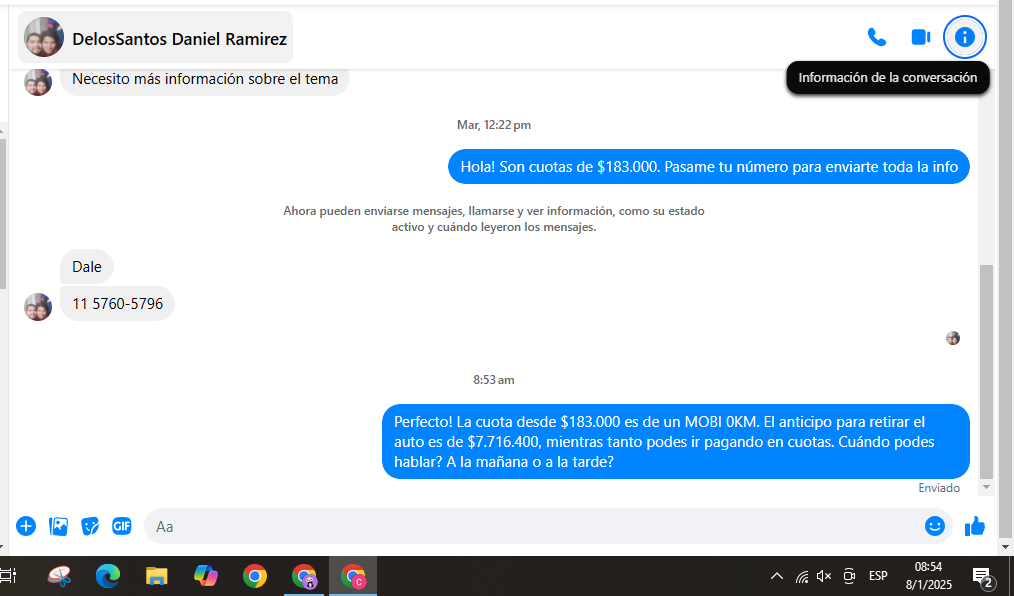The image size is (1014, 596).
Task: Select the 'Dale' message bubble
Action: pos(87,267)
